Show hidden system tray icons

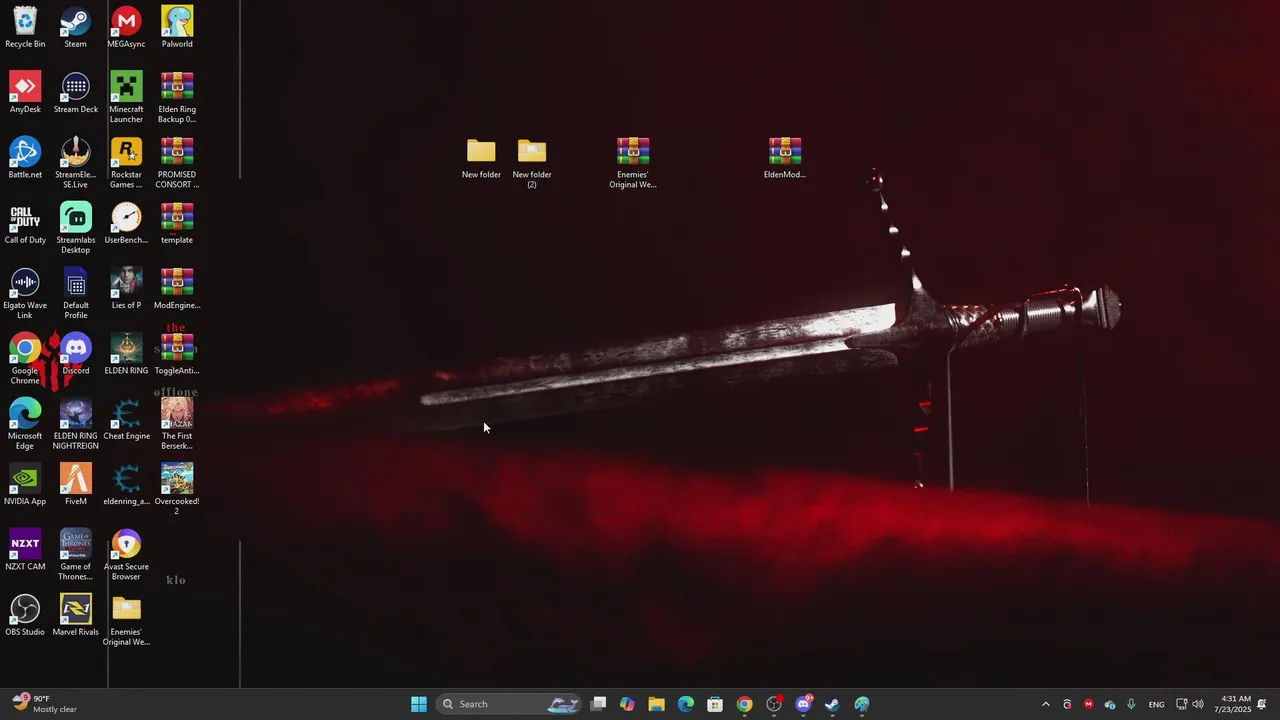[1046, 704]
